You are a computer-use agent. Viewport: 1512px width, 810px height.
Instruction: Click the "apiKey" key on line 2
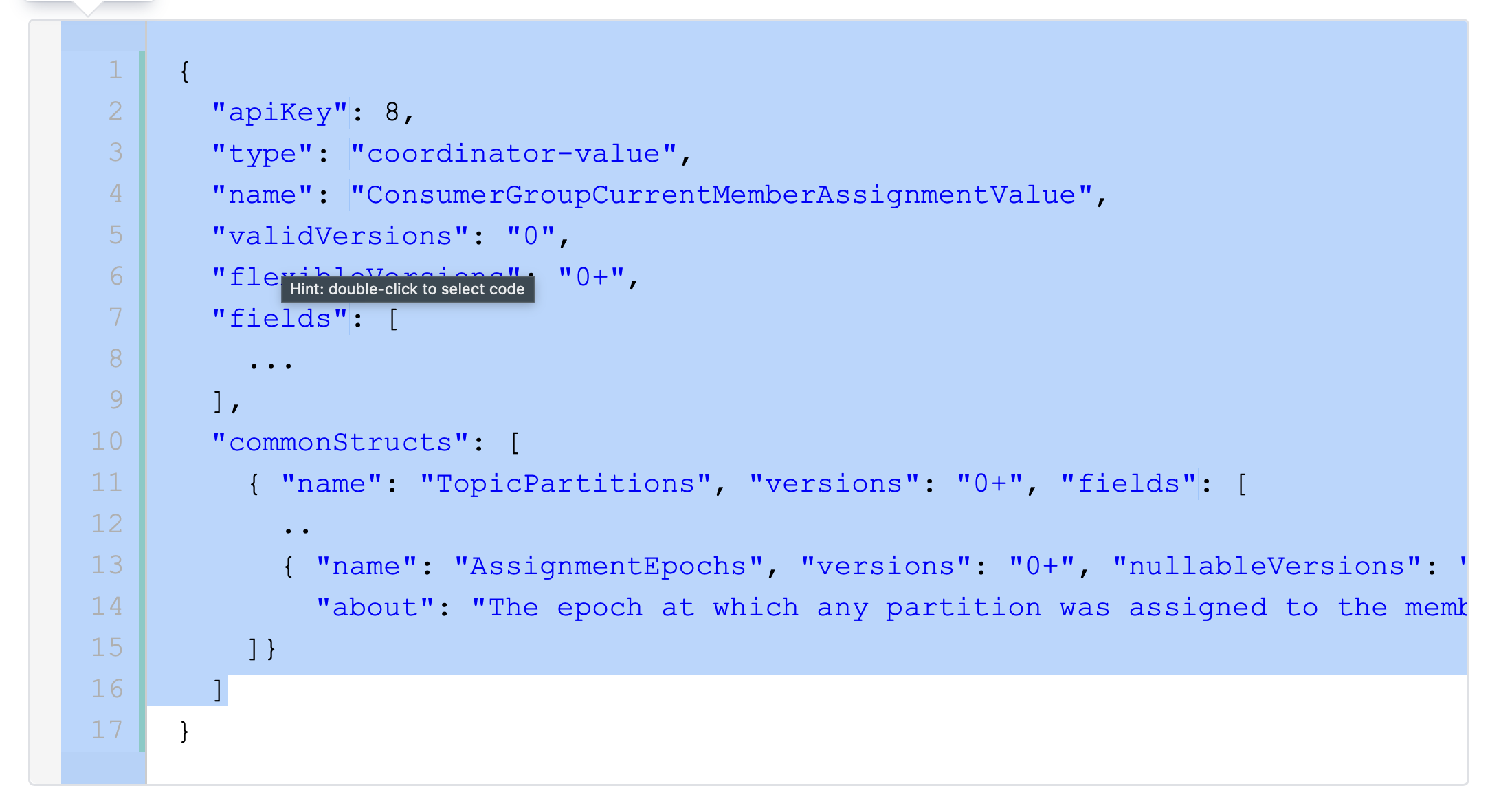click(x=280, y=112)
